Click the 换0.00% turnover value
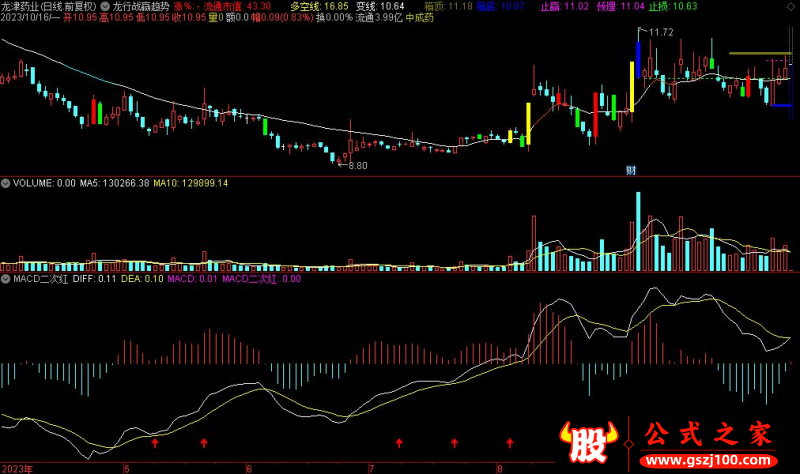 334,18
